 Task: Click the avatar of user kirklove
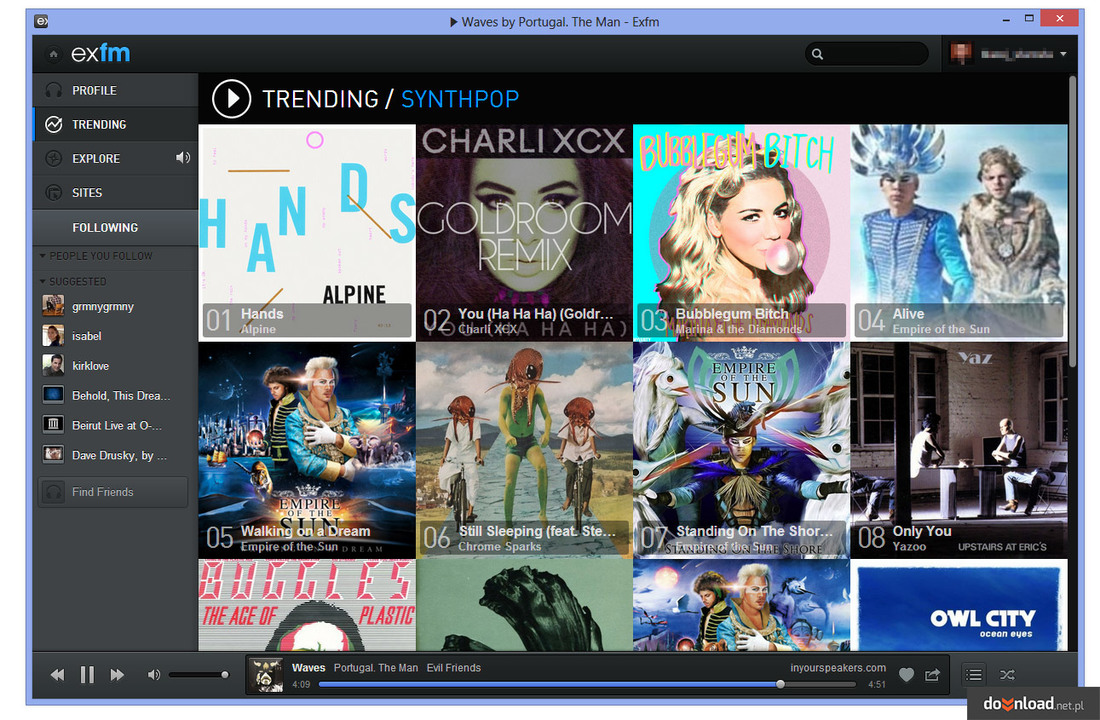click(x=53, y=366)
